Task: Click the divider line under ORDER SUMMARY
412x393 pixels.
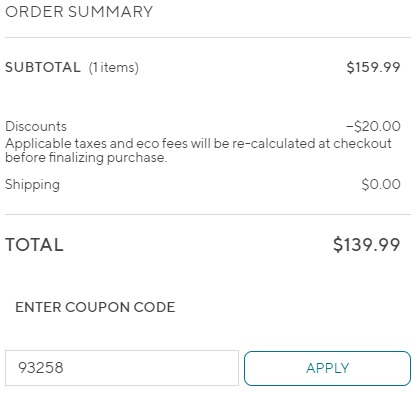Action: 208,37
